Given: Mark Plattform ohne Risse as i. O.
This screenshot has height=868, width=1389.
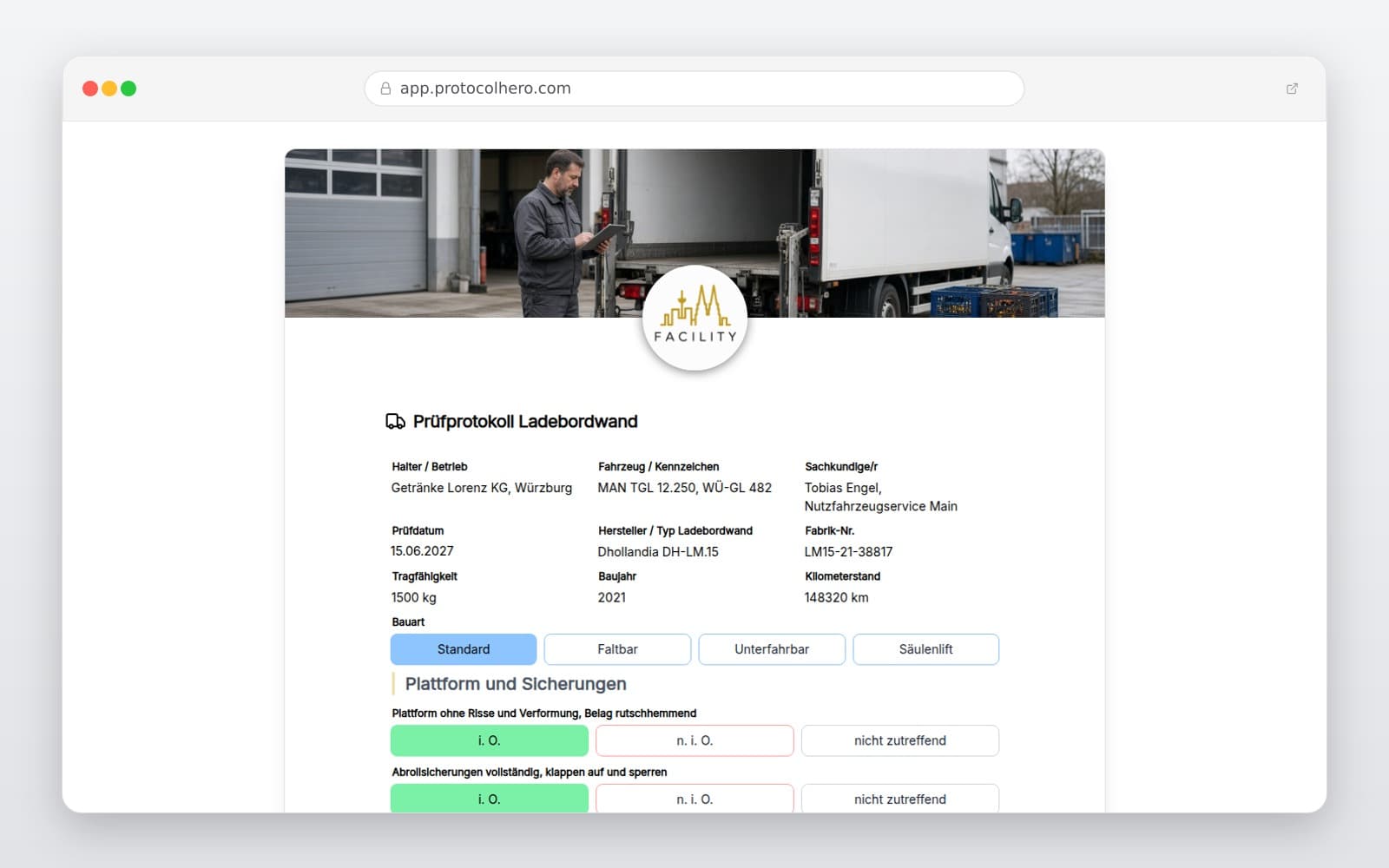Looking at the screenshot, I should click(490, 740).
